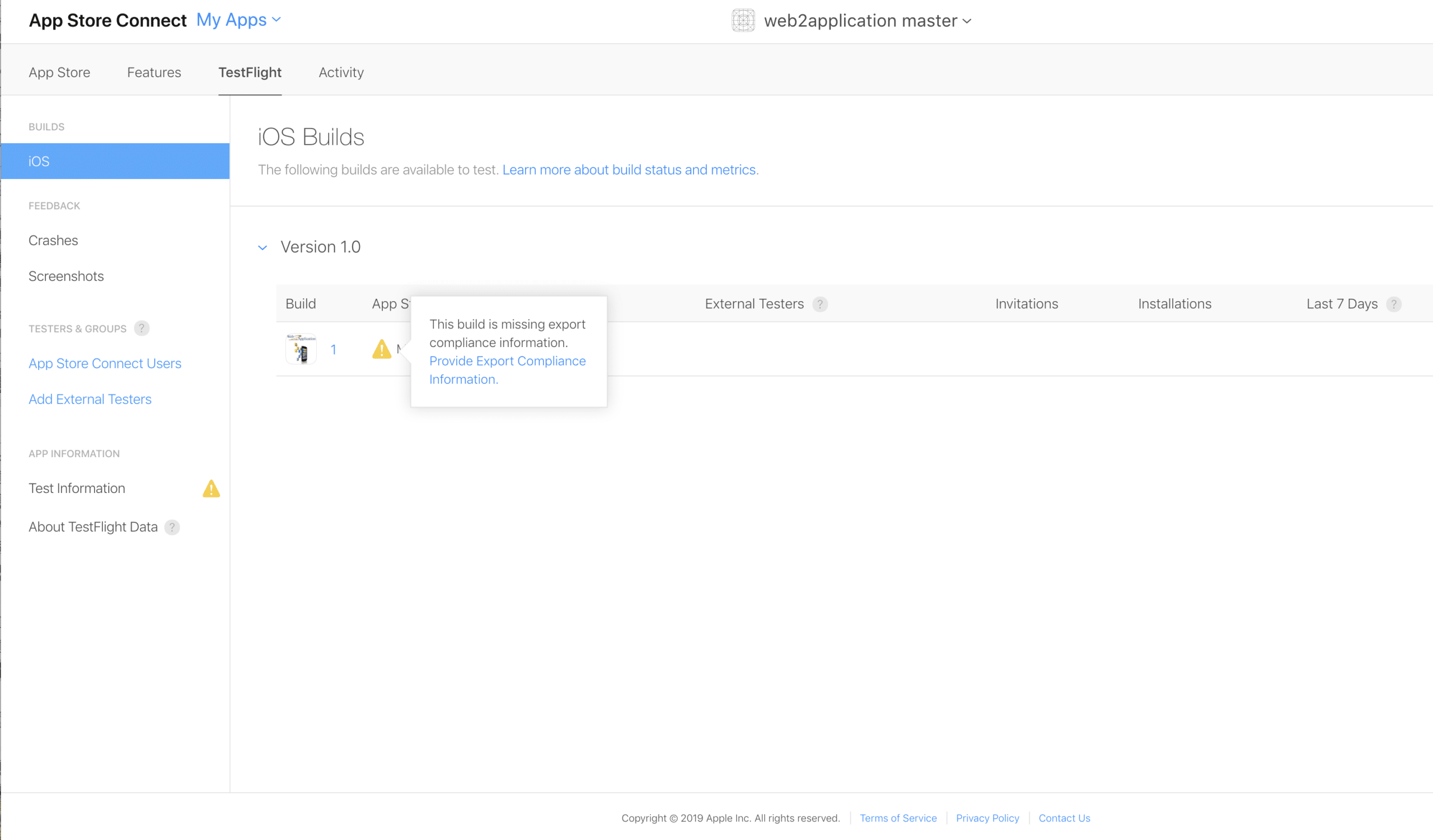Viewport: 1433px width, 840px height.
Task: Click the web2application app icon in header
Action: click(x=743, y=21)
